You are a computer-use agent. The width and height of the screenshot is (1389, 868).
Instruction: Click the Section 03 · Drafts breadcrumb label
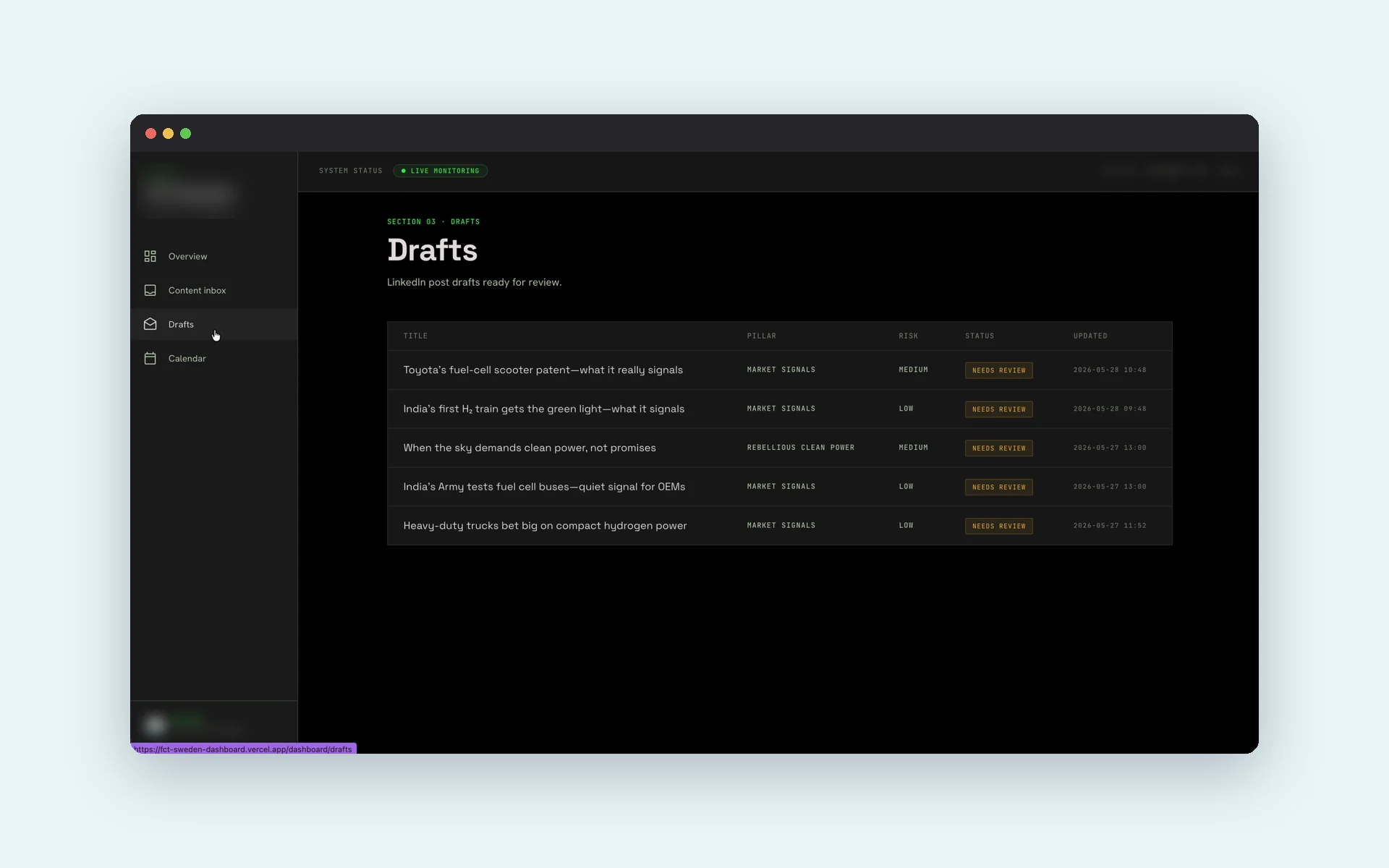point(433,221)
